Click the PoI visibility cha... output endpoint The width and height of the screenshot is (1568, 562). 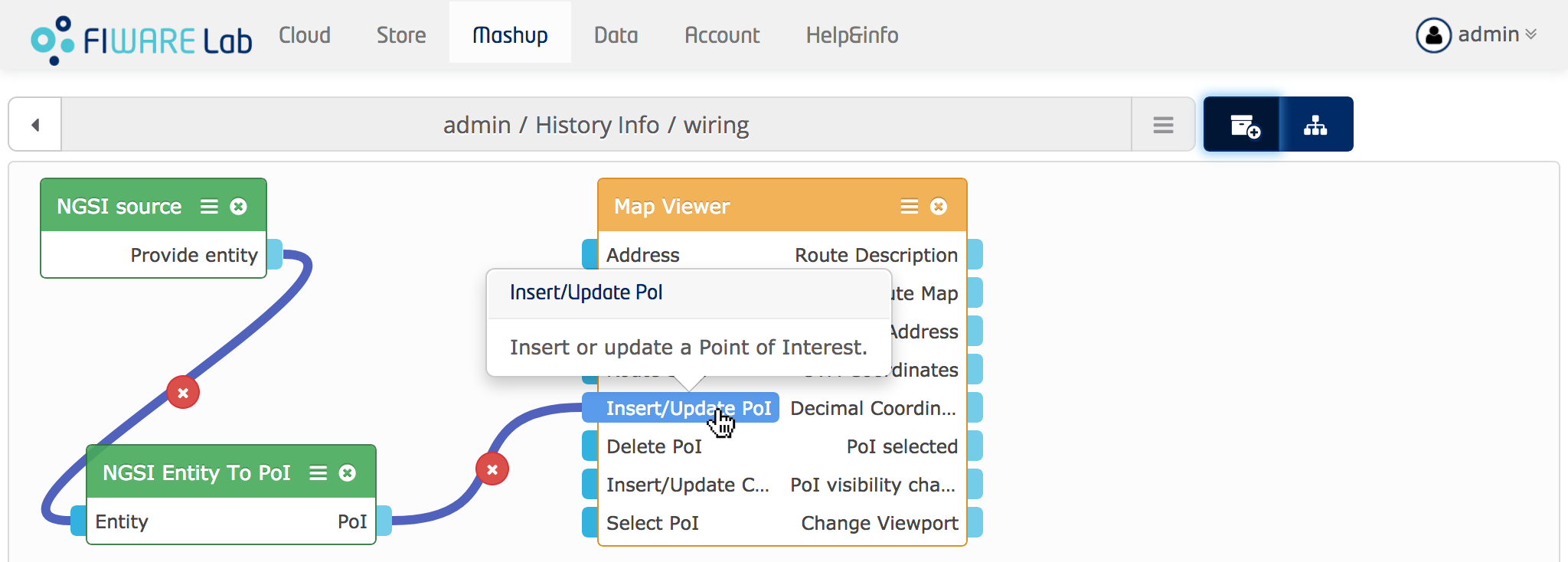[874, 485]
